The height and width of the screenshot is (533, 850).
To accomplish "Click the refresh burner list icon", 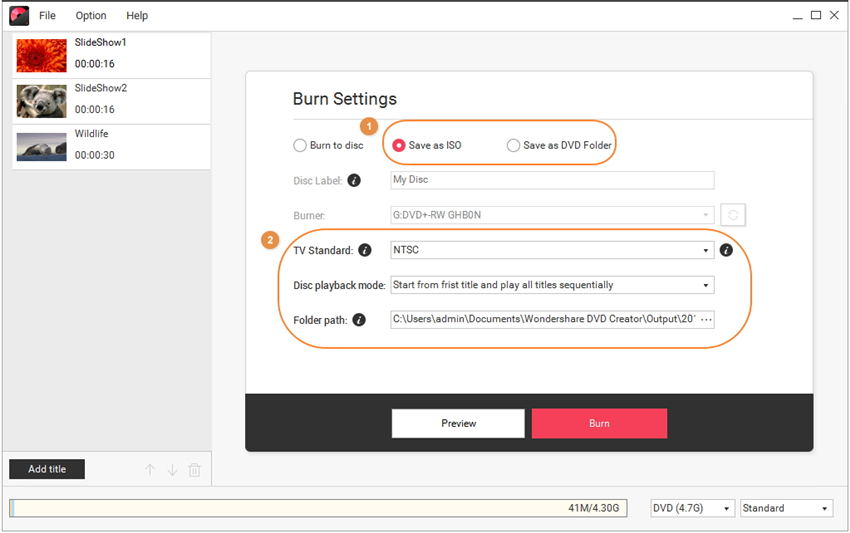I will click(732, 215).
